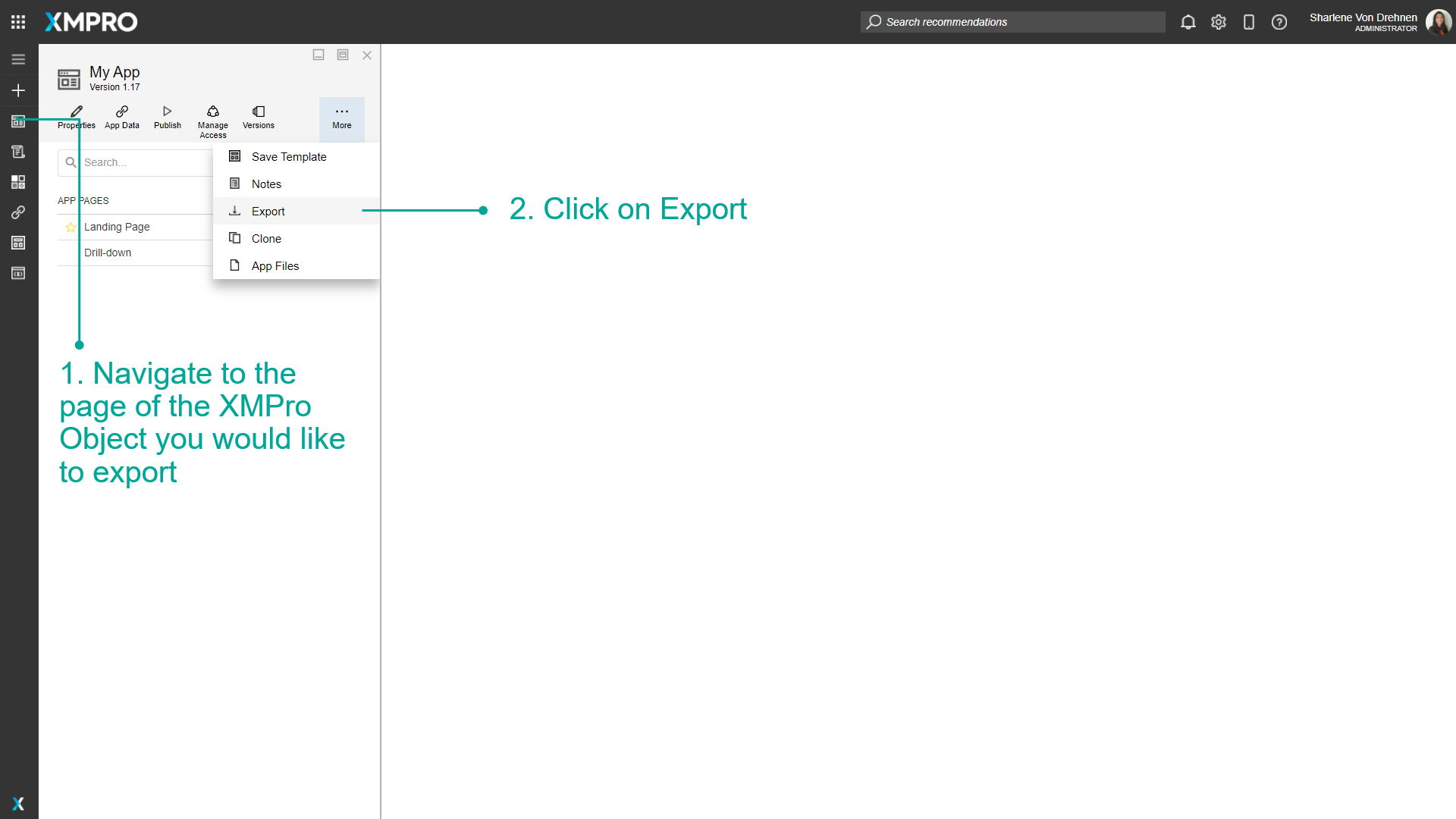Open the Clone menu entry
Screen dimensions: 1456x819
(265, 238)
